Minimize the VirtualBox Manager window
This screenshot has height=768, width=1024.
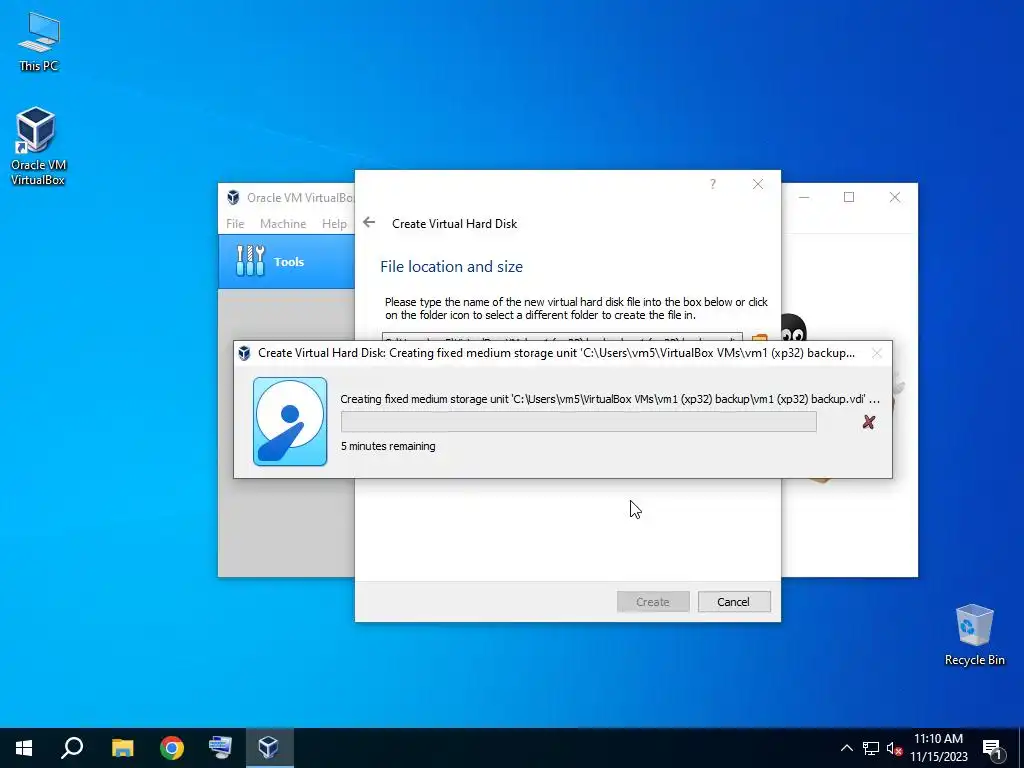point(804,197)
